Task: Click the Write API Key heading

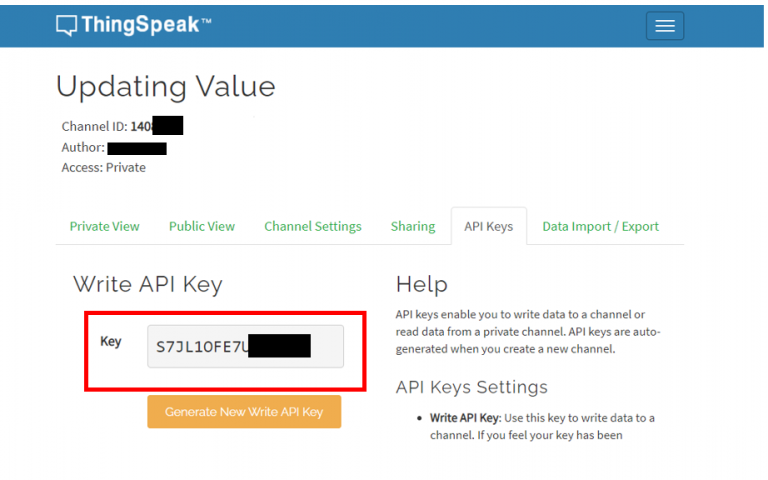Action: (x=148, y=284)
